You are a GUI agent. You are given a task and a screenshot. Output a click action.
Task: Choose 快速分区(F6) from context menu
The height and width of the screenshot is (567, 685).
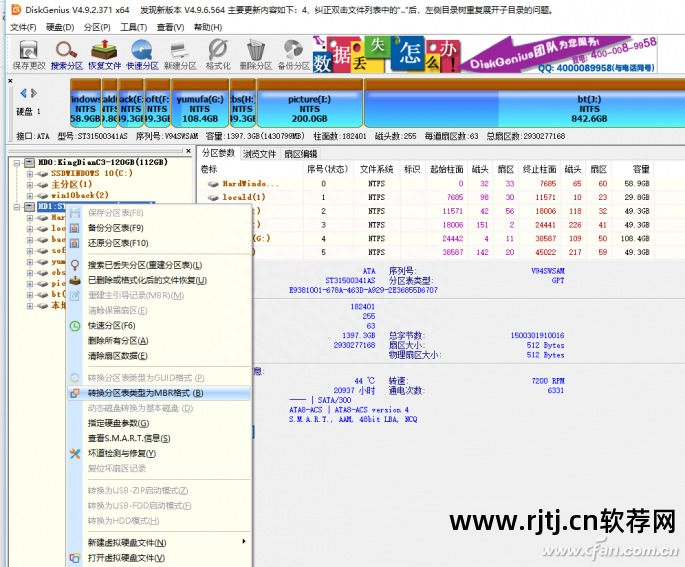coord(159,325)
